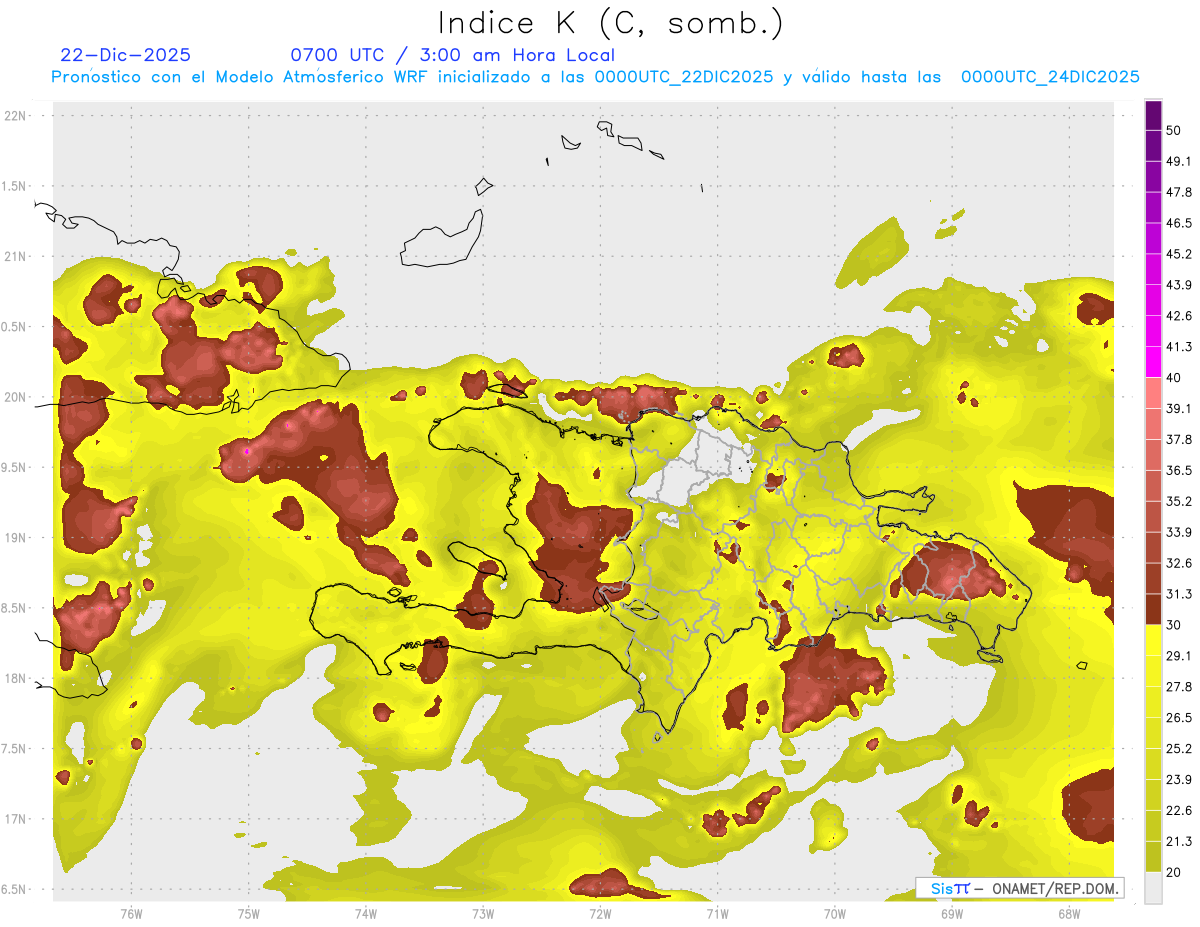Click the "29.1" color scale value

pyautogui.click(x=1179, y=655)
